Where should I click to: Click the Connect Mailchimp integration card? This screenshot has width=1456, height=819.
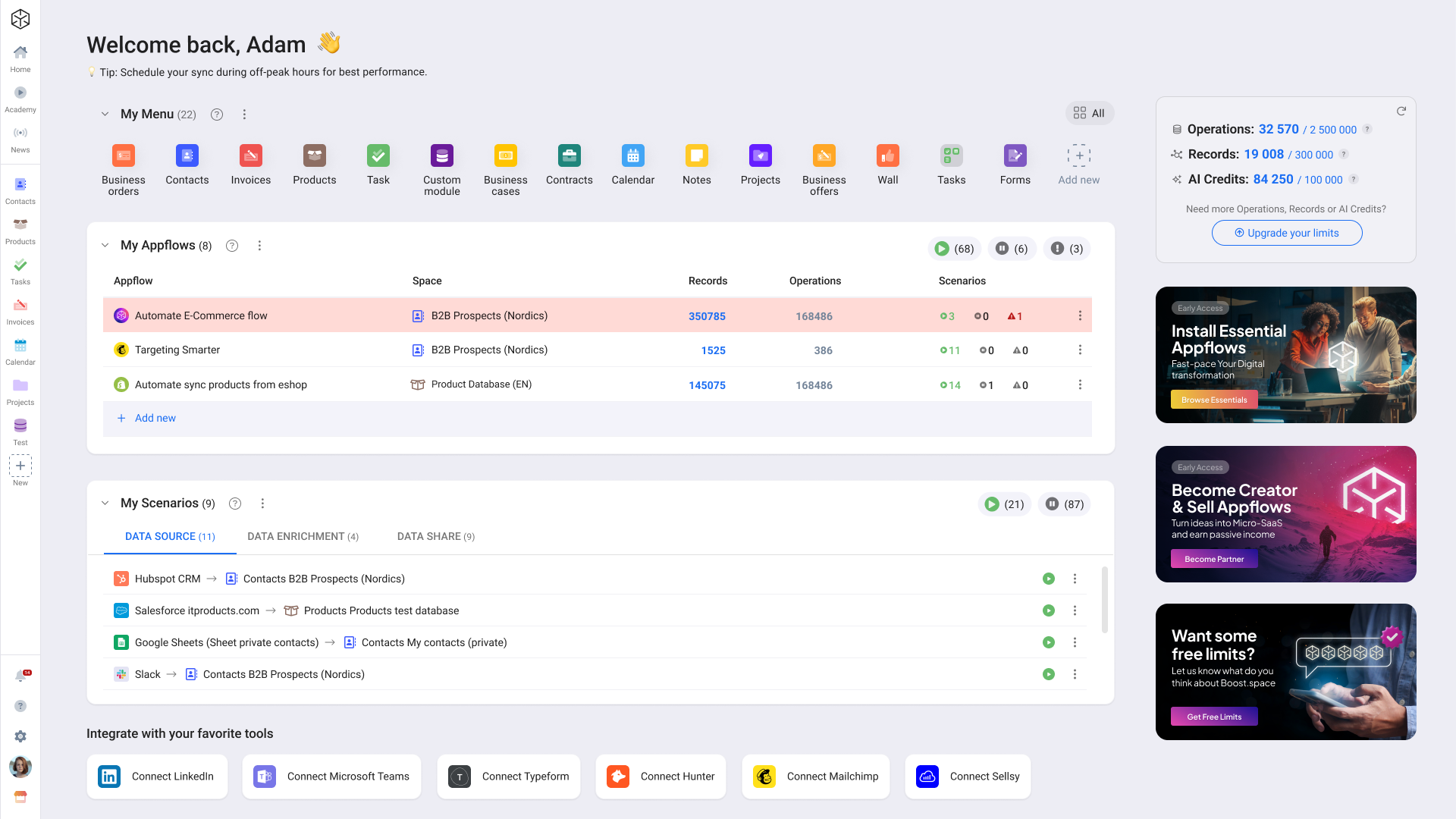(x=815, y=776)
